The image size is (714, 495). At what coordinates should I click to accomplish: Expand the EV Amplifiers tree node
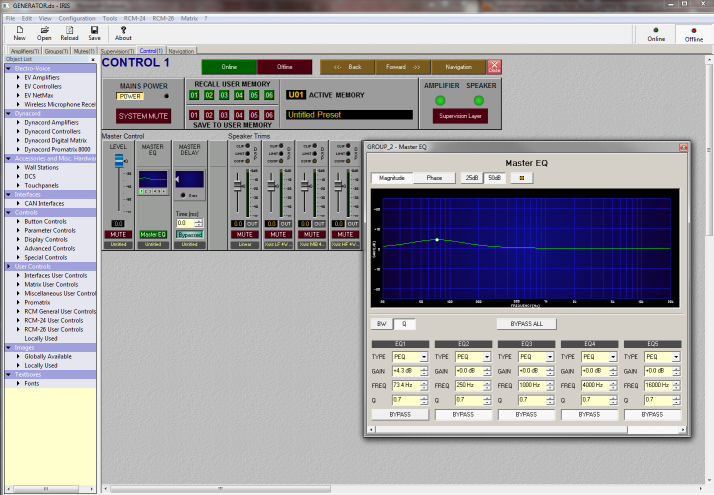pyautogui.click(x=18, y=77)
